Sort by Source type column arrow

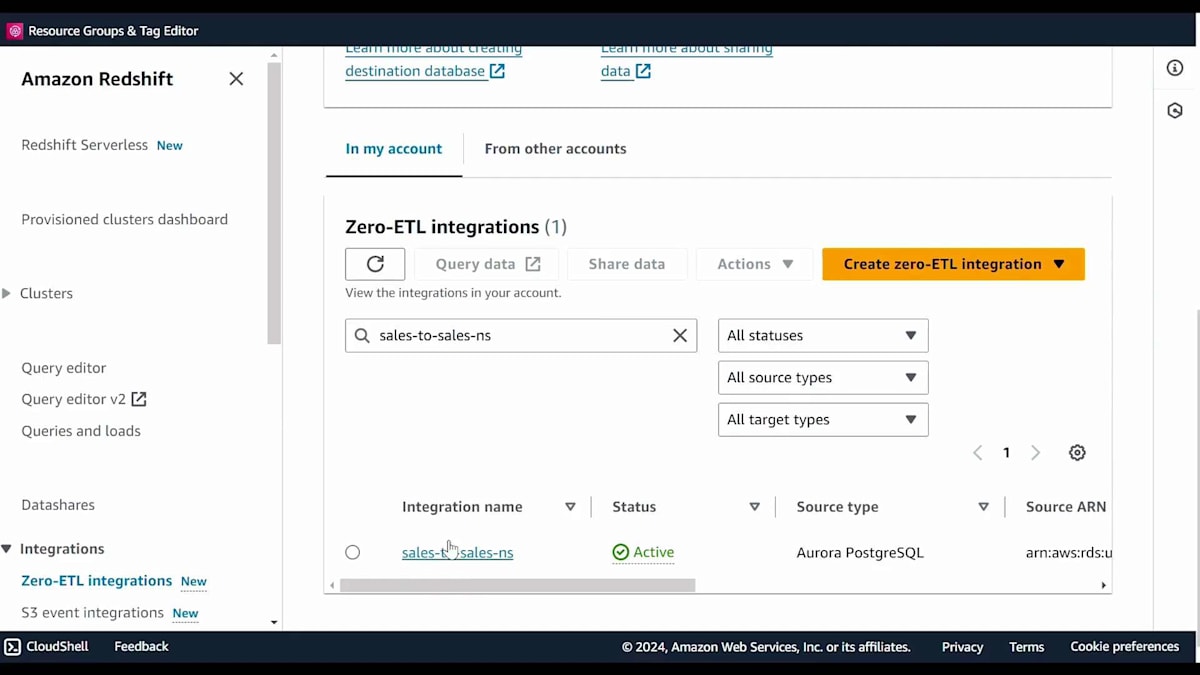pyautogui.click(x=983, y=507)
